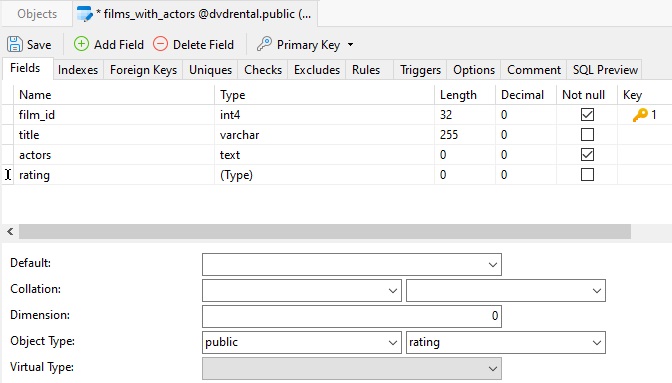Open the Options tab
The height and width of the screenshot is (383, 672).
click(474, 70)
